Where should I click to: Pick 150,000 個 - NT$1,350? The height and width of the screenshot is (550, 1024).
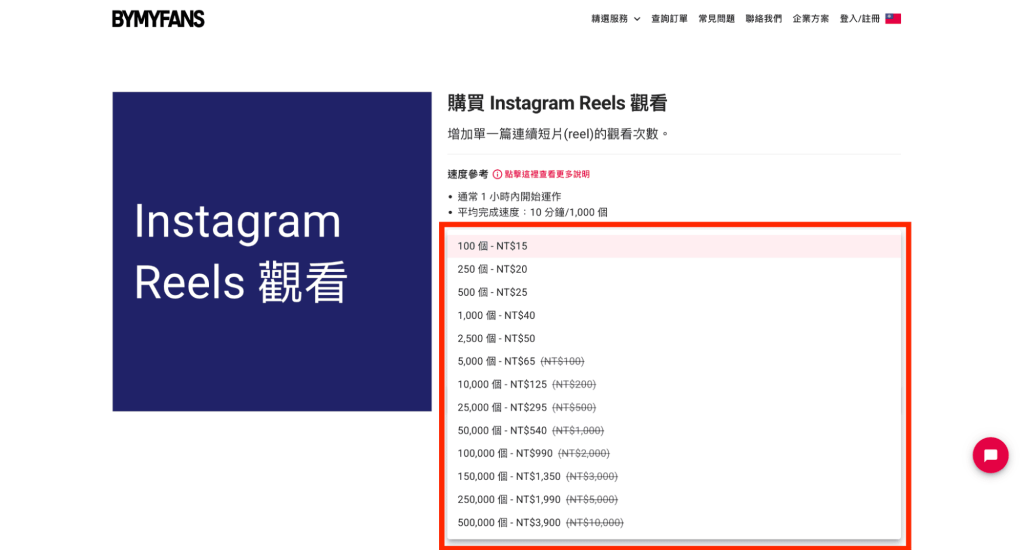point(673,476)
